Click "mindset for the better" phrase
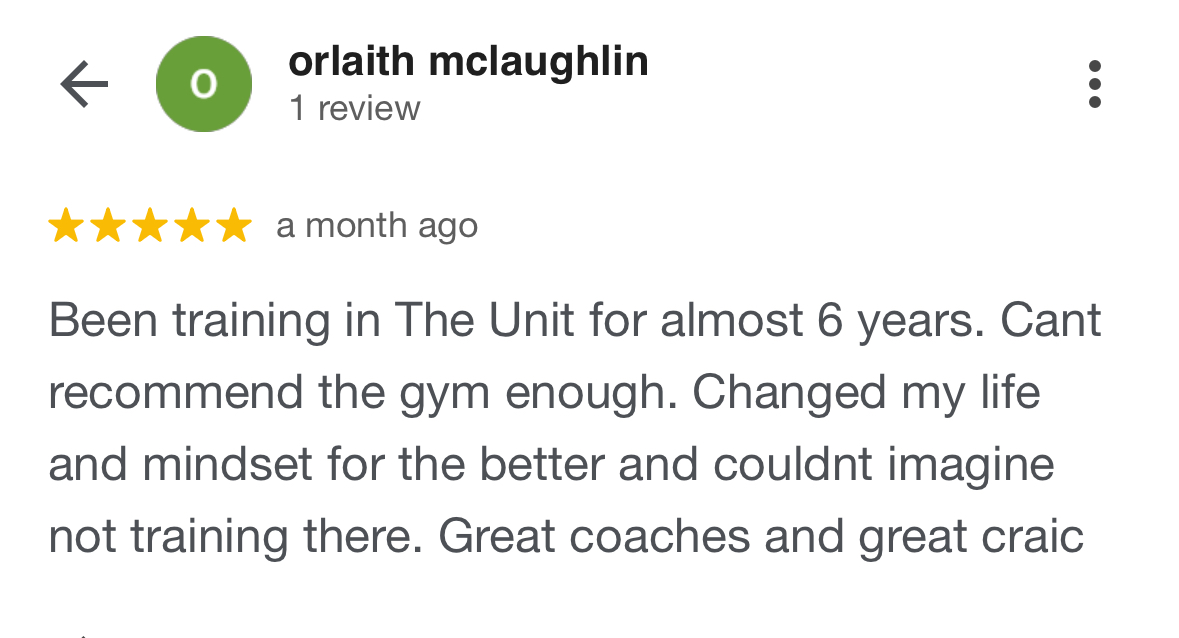The image size is (1179, 638). click(374, 464)
